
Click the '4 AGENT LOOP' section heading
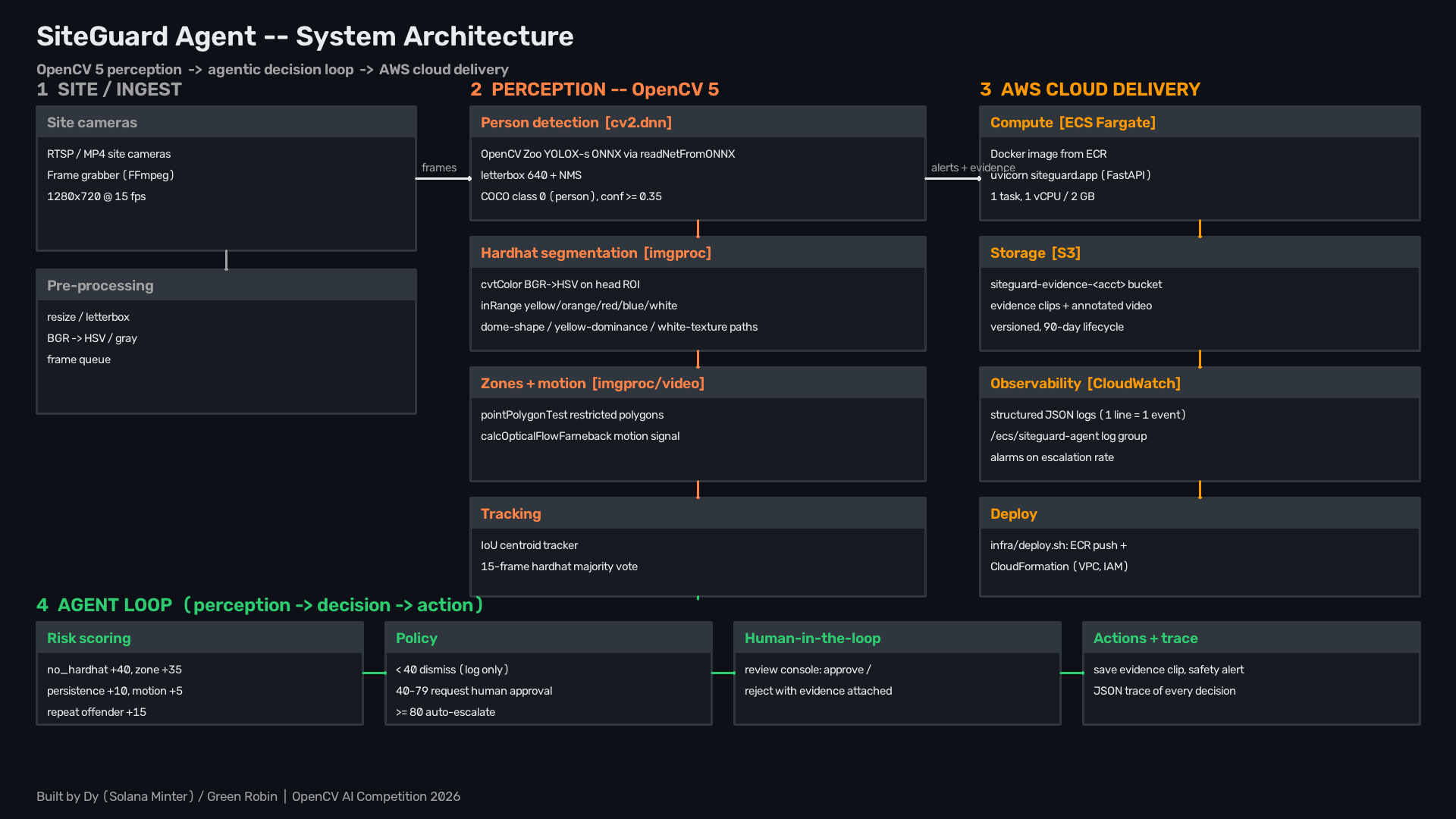coord(260,605)
